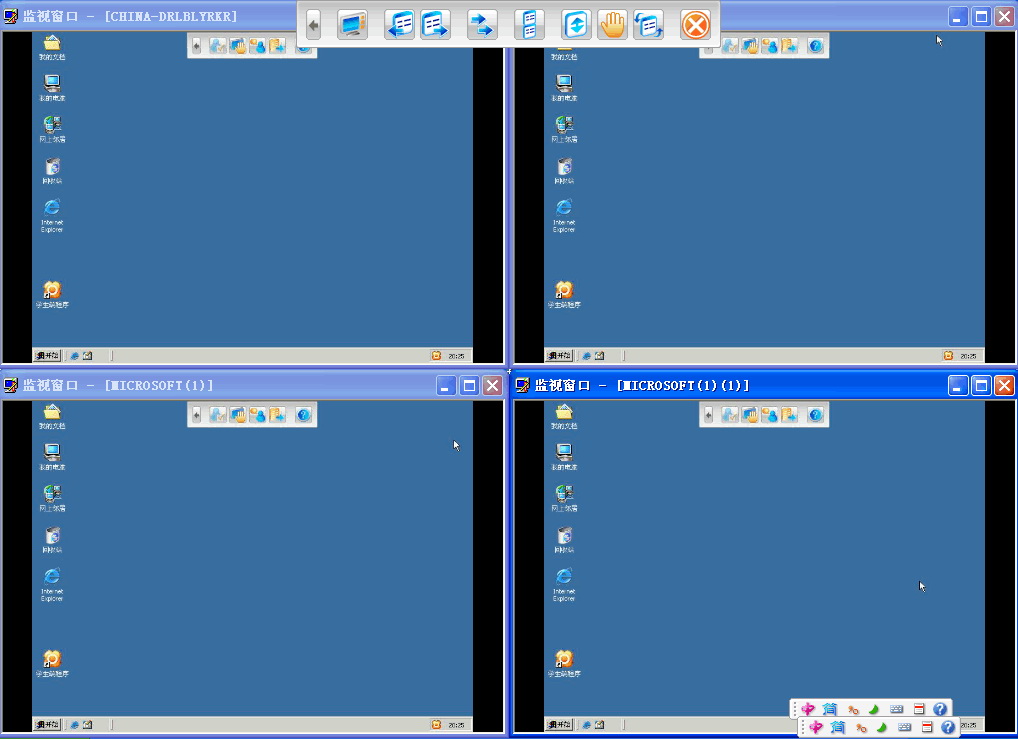
Task: Click Start button in CHINA-DRLBLYRKR window
Action: pos(48,355)
